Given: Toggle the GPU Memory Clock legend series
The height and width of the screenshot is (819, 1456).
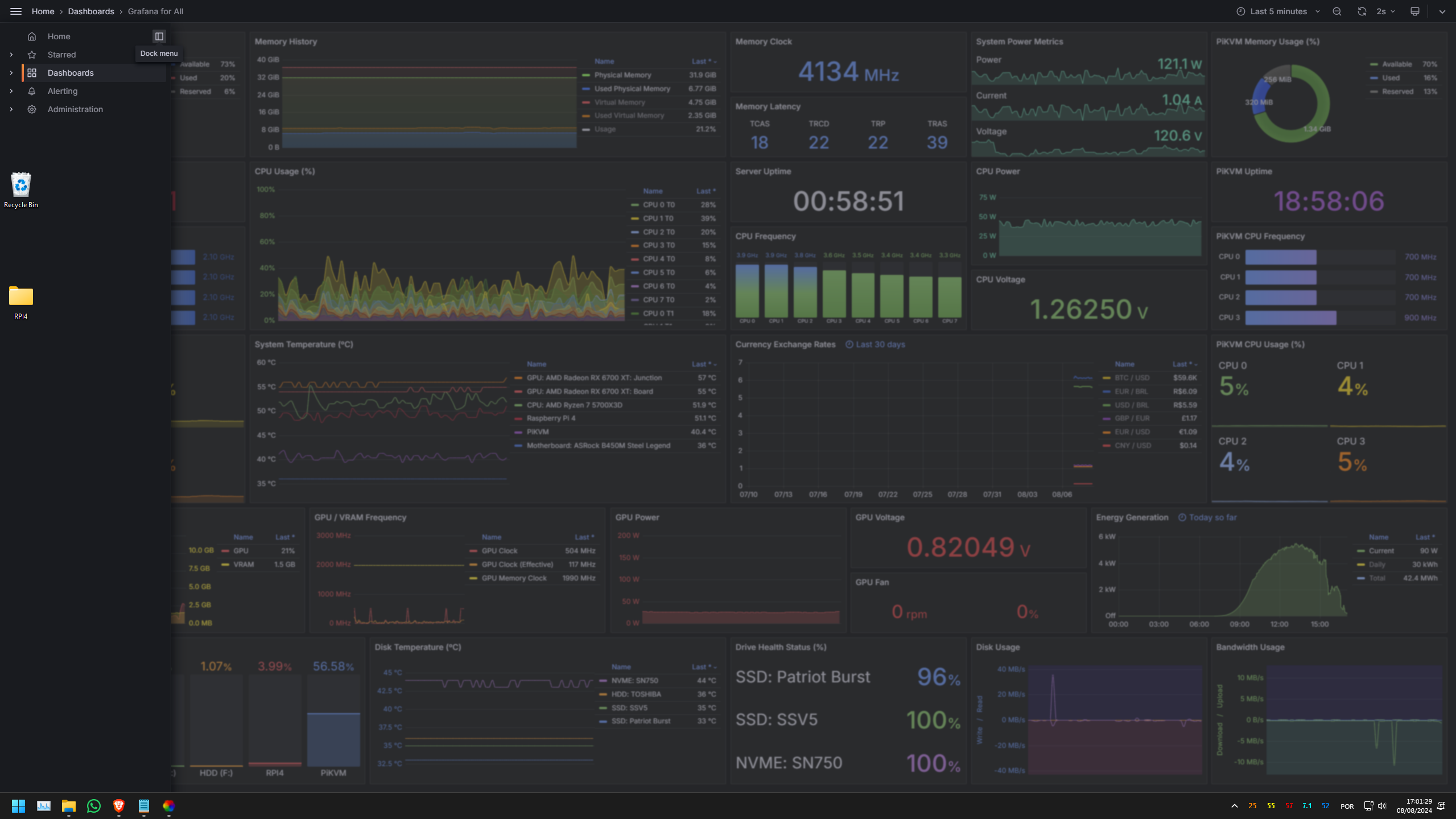Looking at the screenshot, I should 514,578.
